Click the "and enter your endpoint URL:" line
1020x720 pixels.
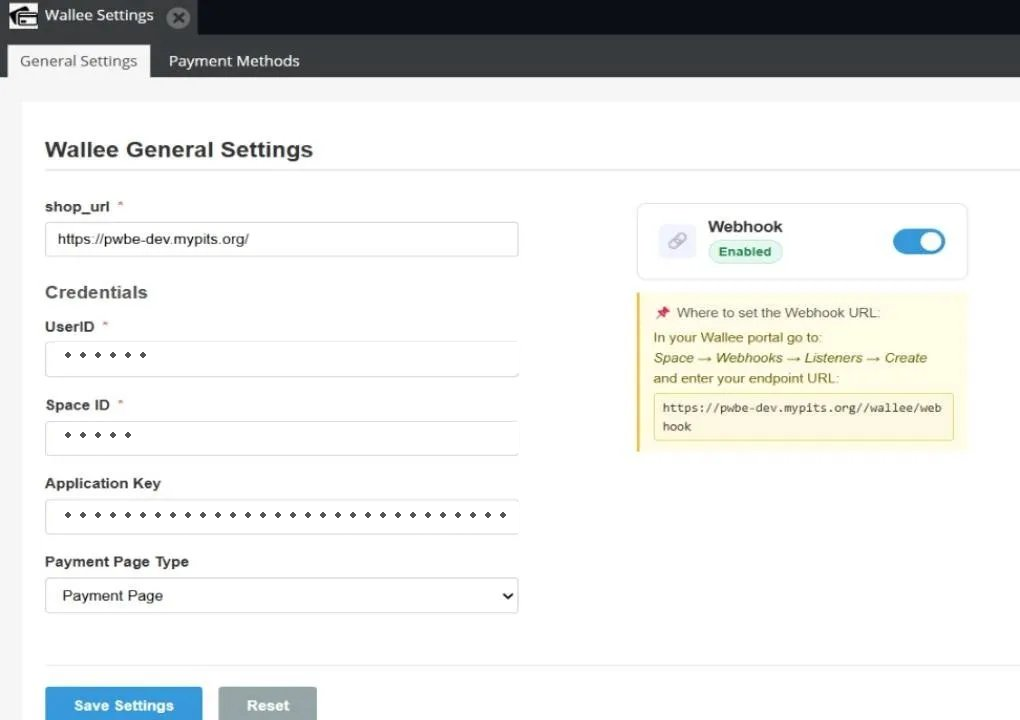pos(746,379)
